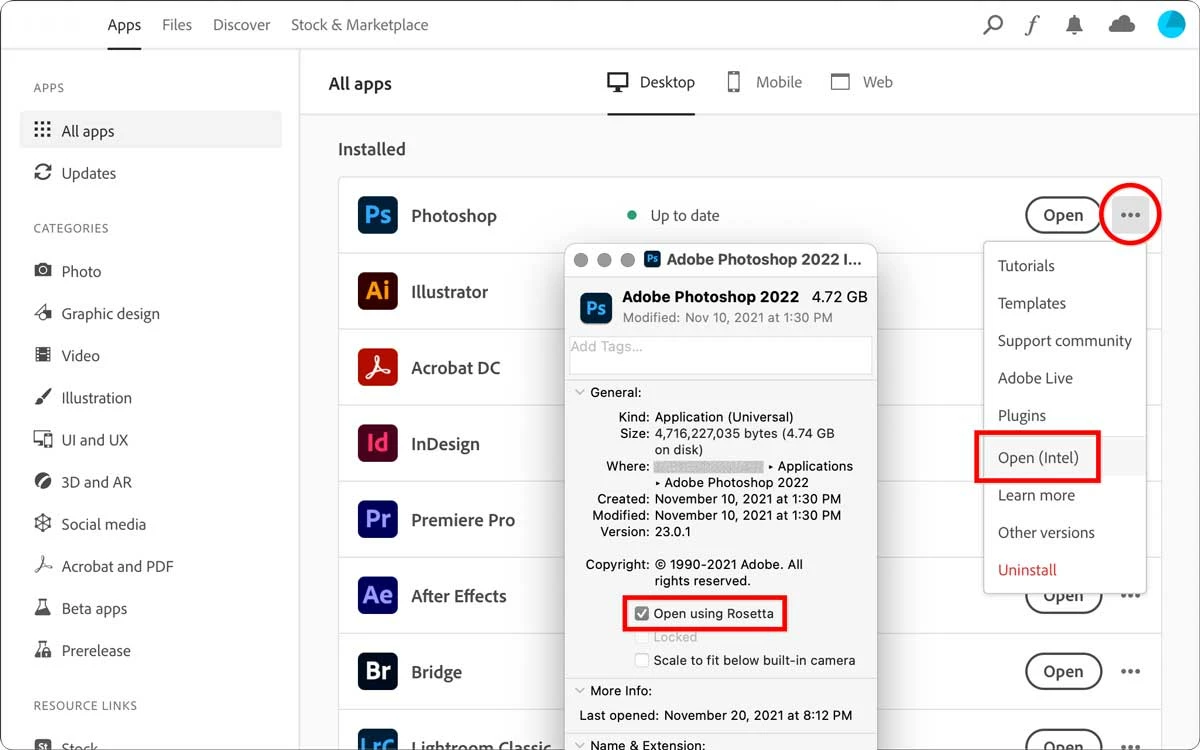
Task: Click the Ps icon in the Info window title bar
Action: [652, 259]
